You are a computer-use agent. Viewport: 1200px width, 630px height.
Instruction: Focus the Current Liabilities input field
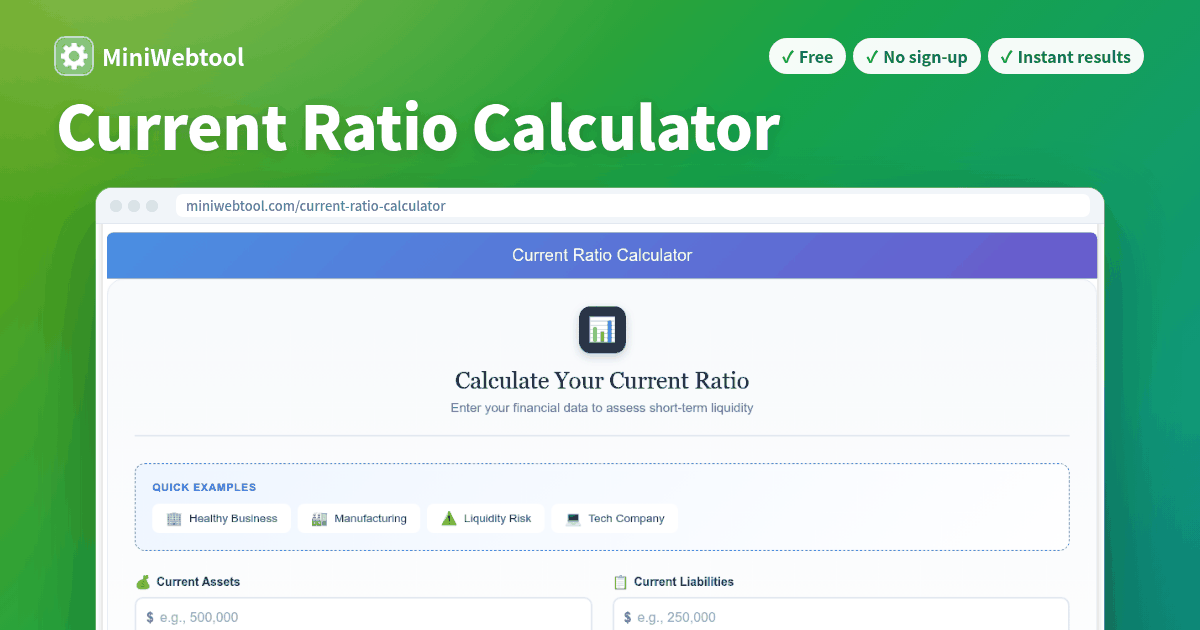click(841, 614)
